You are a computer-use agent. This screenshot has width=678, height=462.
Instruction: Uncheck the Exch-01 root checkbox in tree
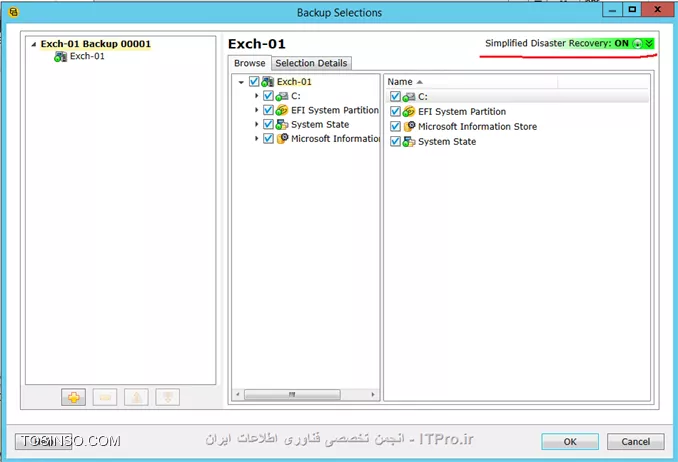[x=254, y=81]
